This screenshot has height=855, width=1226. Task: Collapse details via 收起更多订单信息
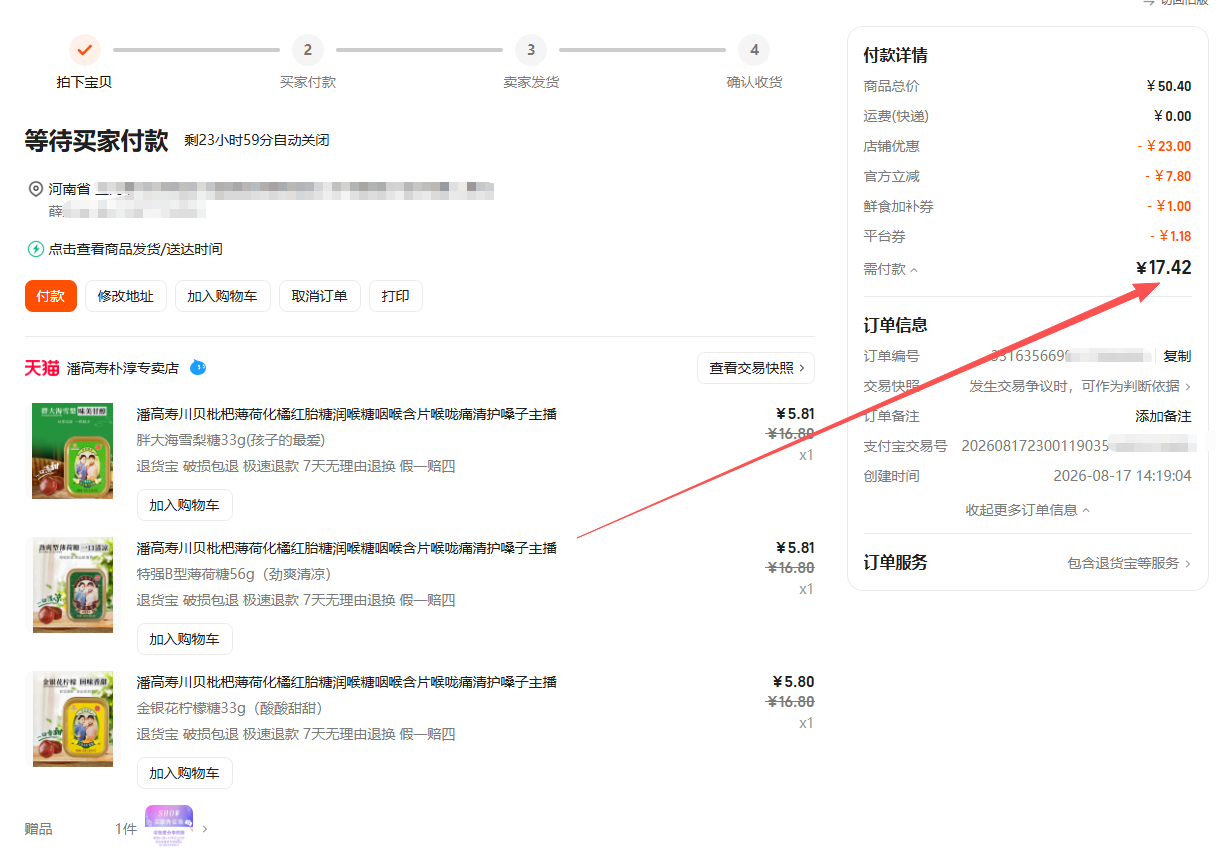1028,510
